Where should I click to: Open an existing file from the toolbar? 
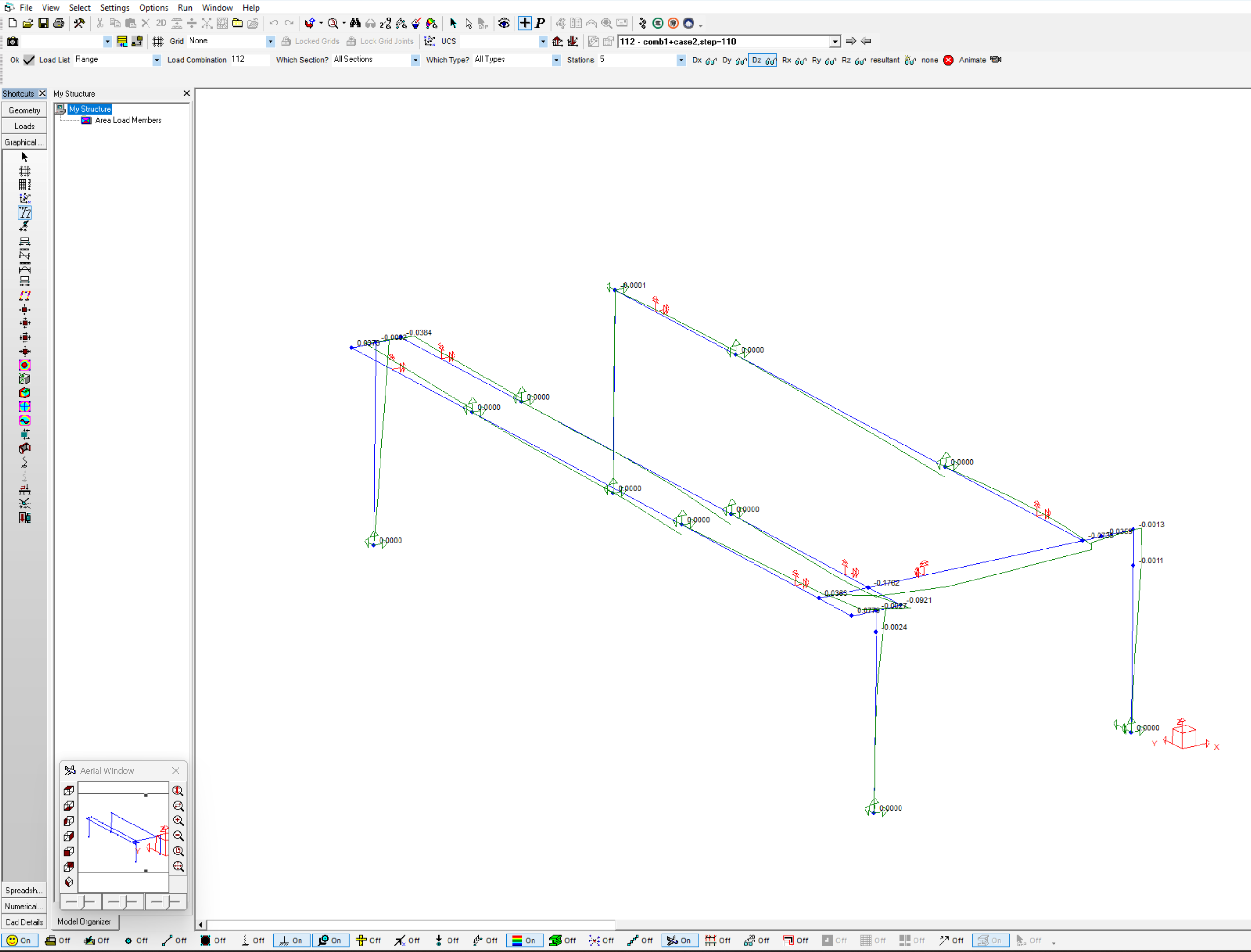point(28,23)
